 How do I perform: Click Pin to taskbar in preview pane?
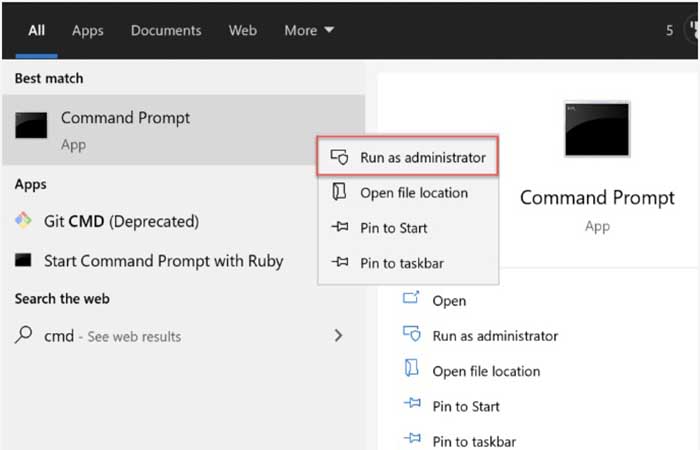[x=474, y=442]
